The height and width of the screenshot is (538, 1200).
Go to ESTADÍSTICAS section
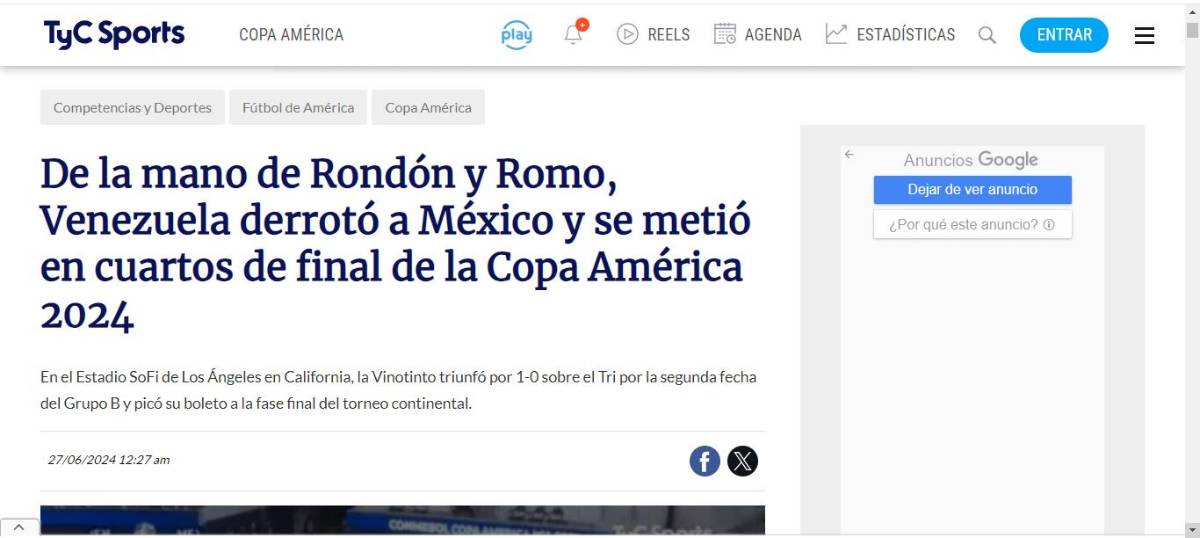tap(906, 35)
